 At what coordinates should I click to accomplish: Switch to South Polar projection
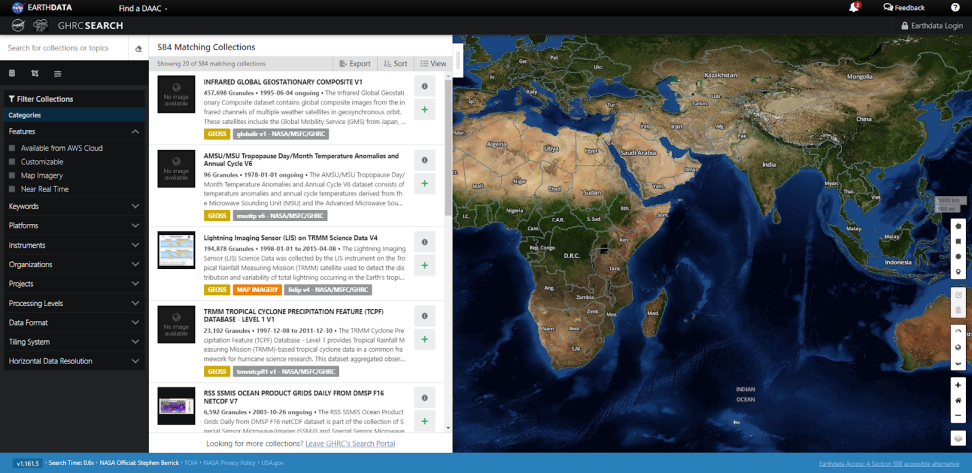tap(959, 363)
